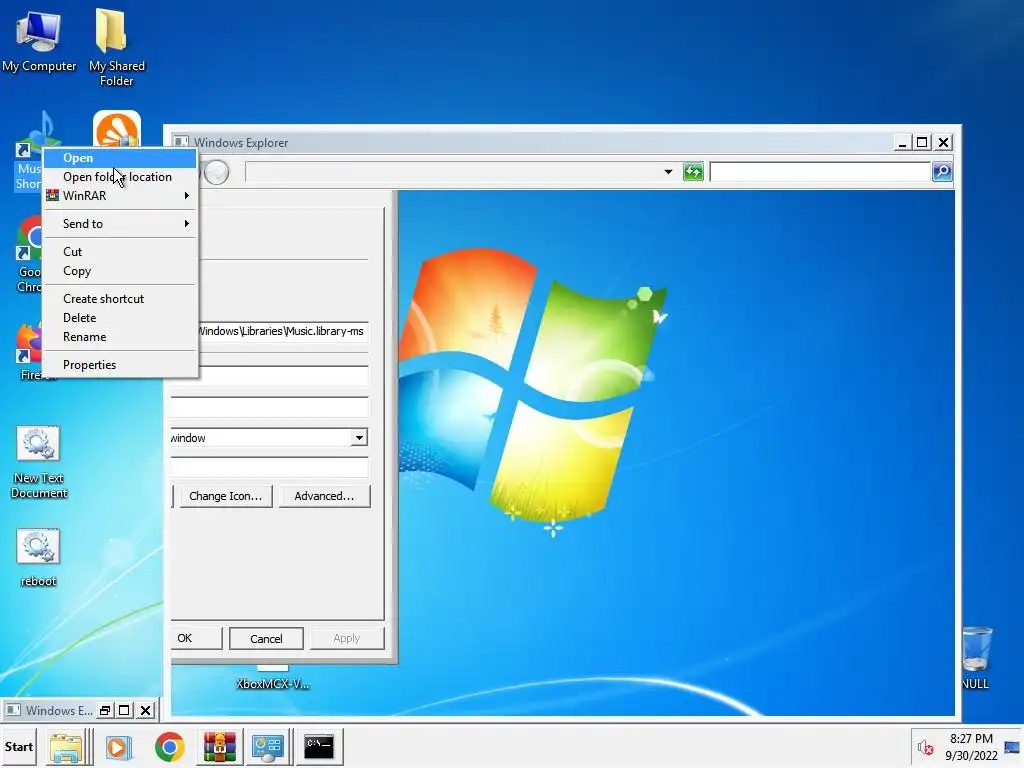Click the show desktop icon in the tray
The image size is (1024, 768).
pyautogui.click(x=1012, y=747)
